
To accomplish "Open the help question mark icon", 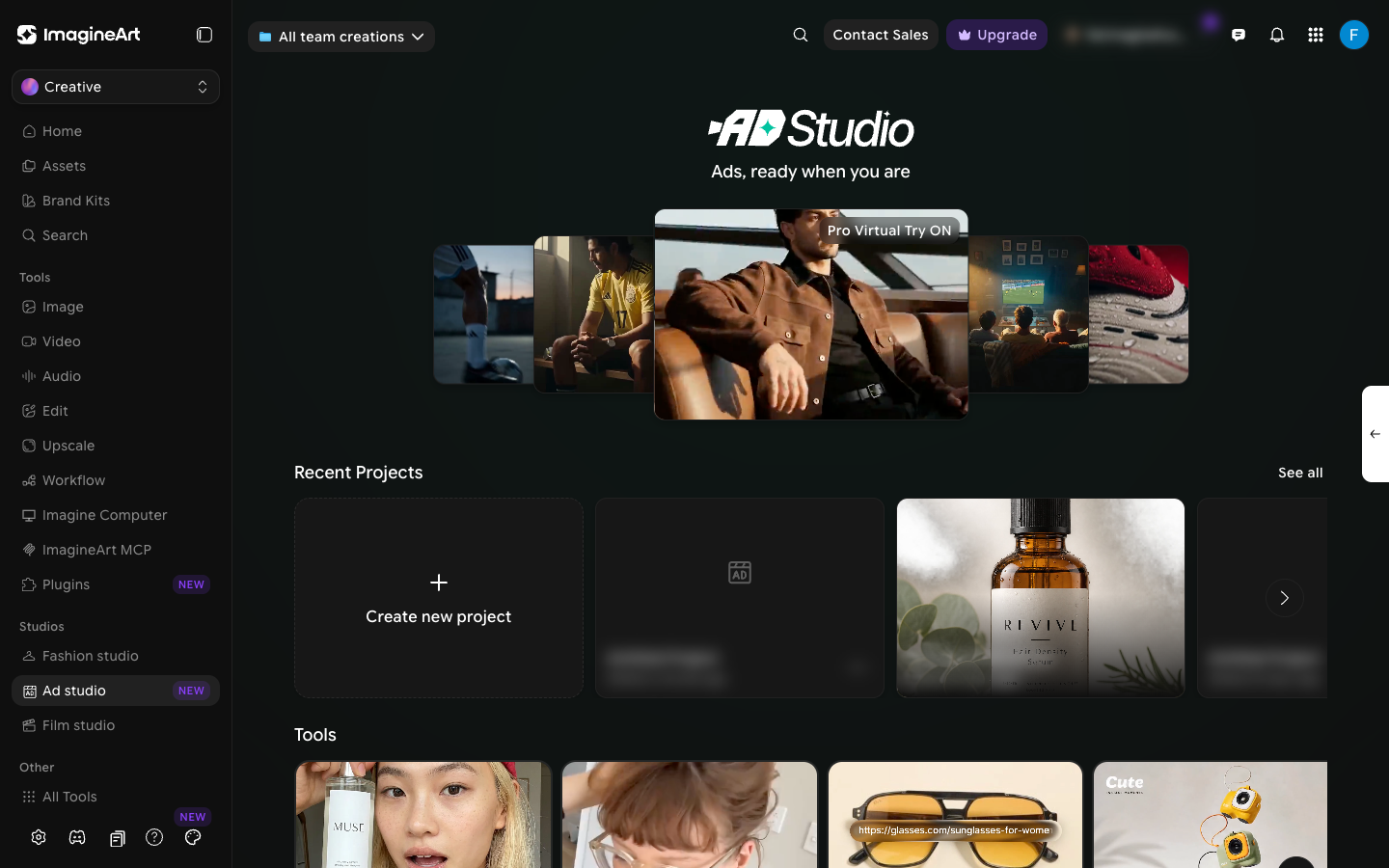I will click(154, 837).
